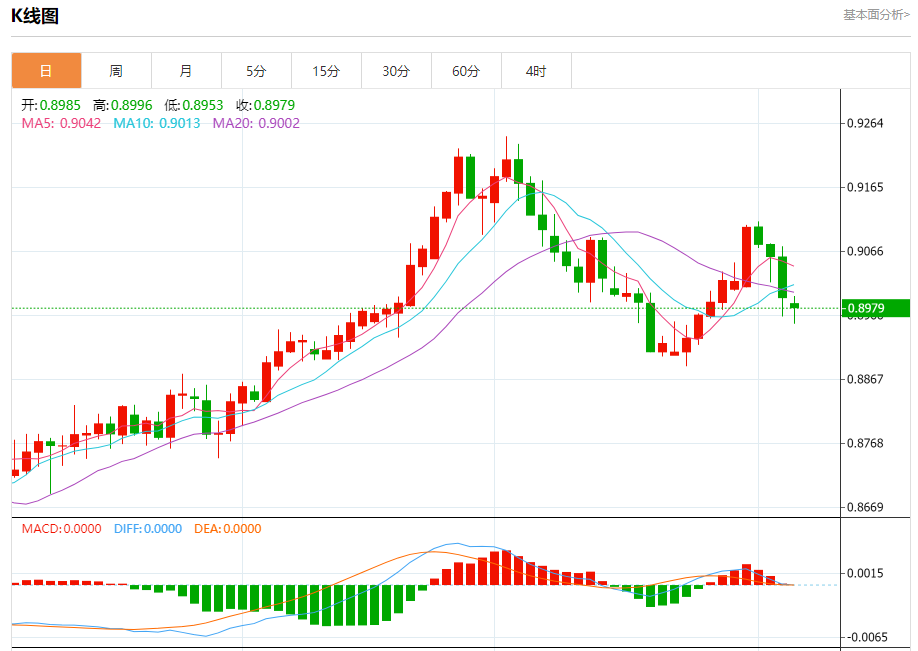Click the DEA:0.0000 indicator label
918x651 pixels.
(x=228, y=529)
